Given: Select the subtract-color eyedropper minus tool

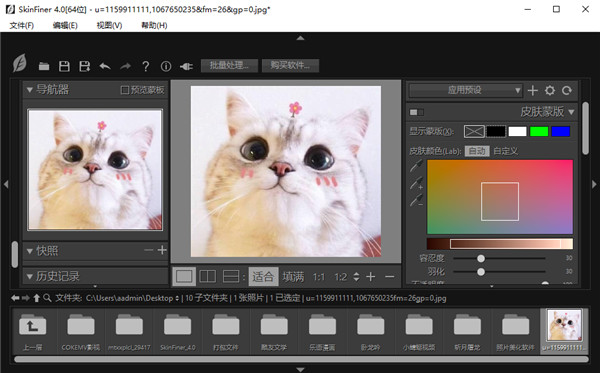Looking at the screenshot, I should point(416,200).
